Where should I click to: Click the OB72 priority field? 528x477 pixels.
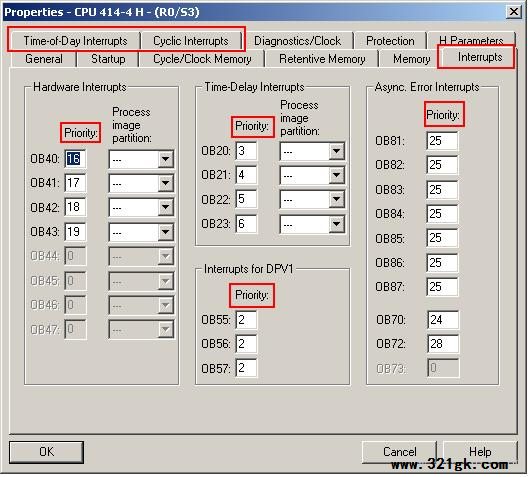coord(443,344)
